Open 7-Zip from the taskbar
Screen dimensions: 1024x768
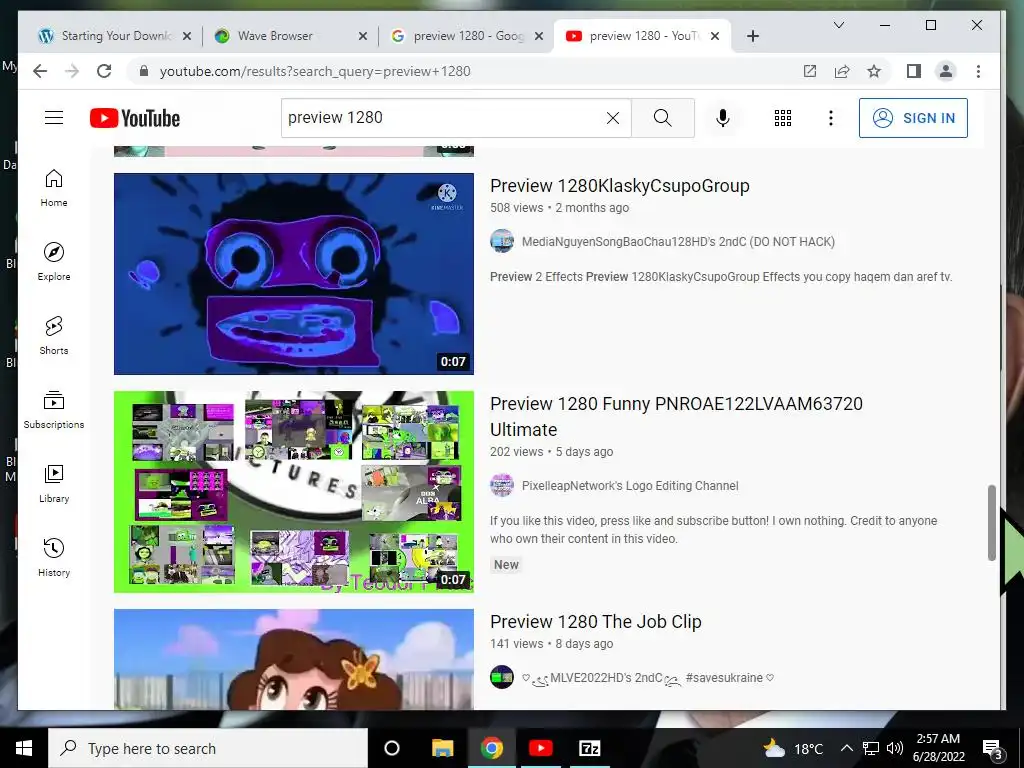pyautogui.click(x=589, y=748)
